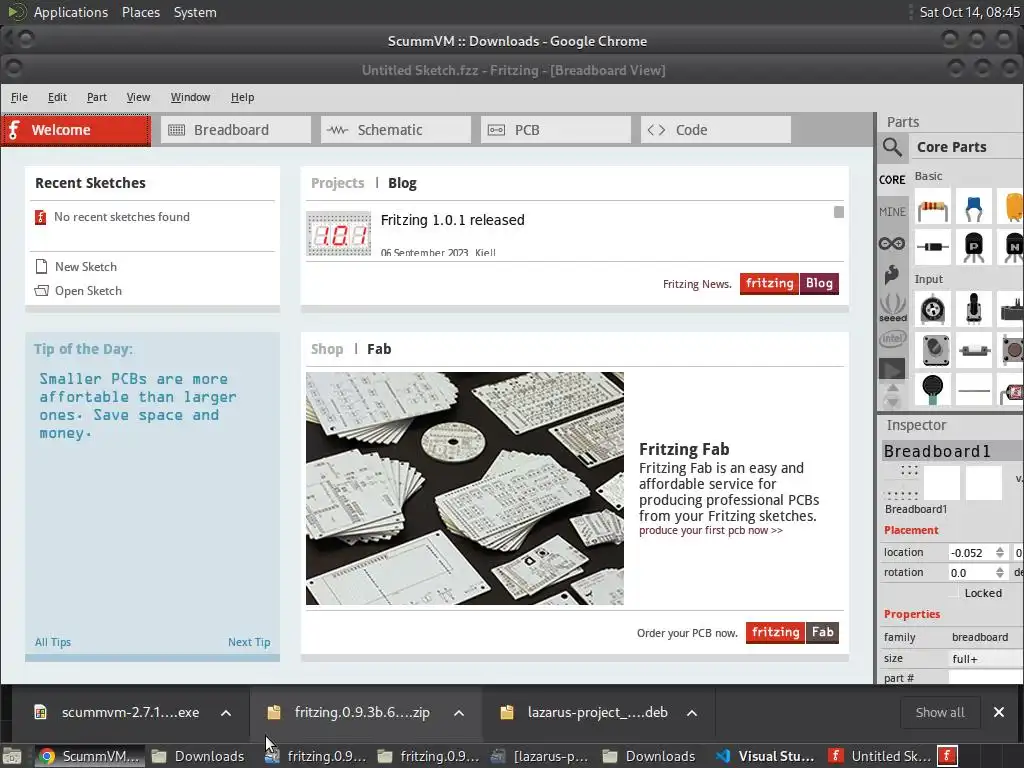Click Show all downloads button
1024x768 pixels.
point(940,712)
